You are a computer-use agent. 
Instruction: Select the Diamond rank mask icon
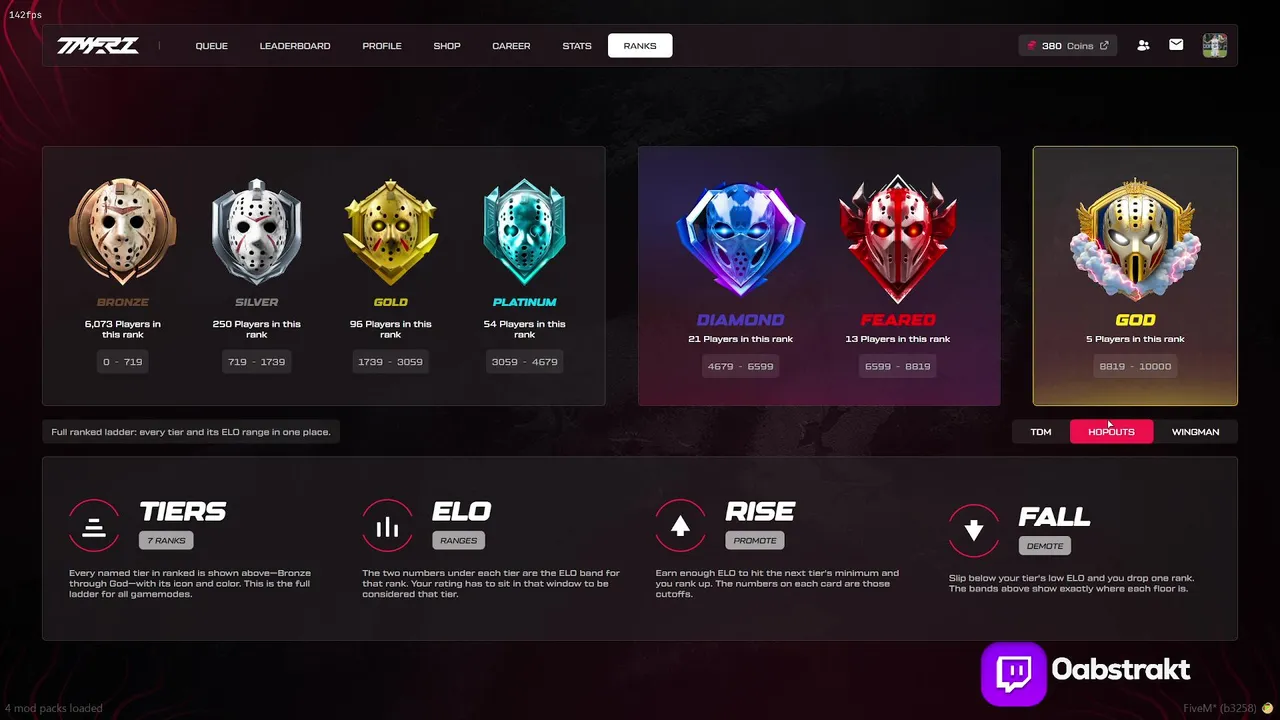coord(740,240)
